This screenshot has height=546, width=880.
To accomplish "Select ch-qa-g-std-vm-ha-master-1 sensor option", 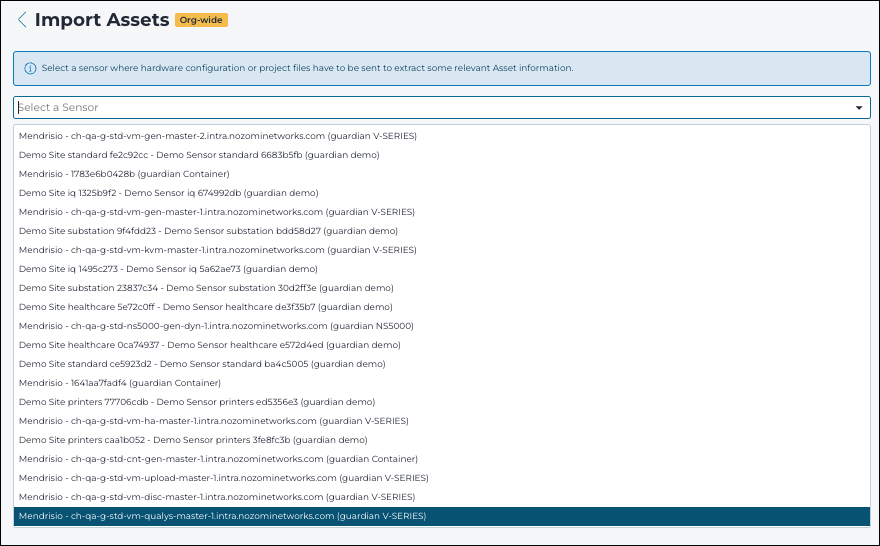I will pyautogui.click(x=442, y=421).
